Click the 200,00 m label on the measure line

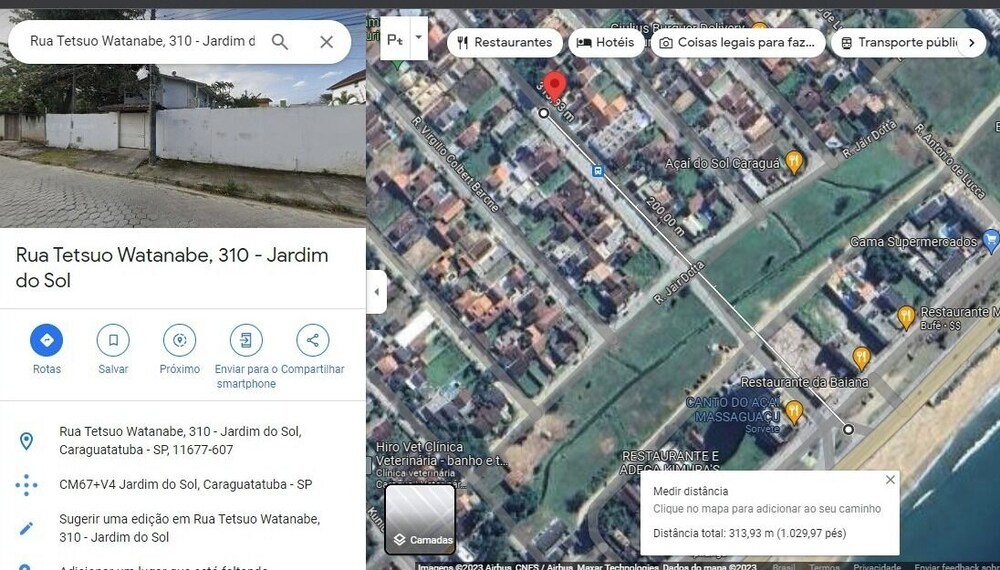point(665,217)
